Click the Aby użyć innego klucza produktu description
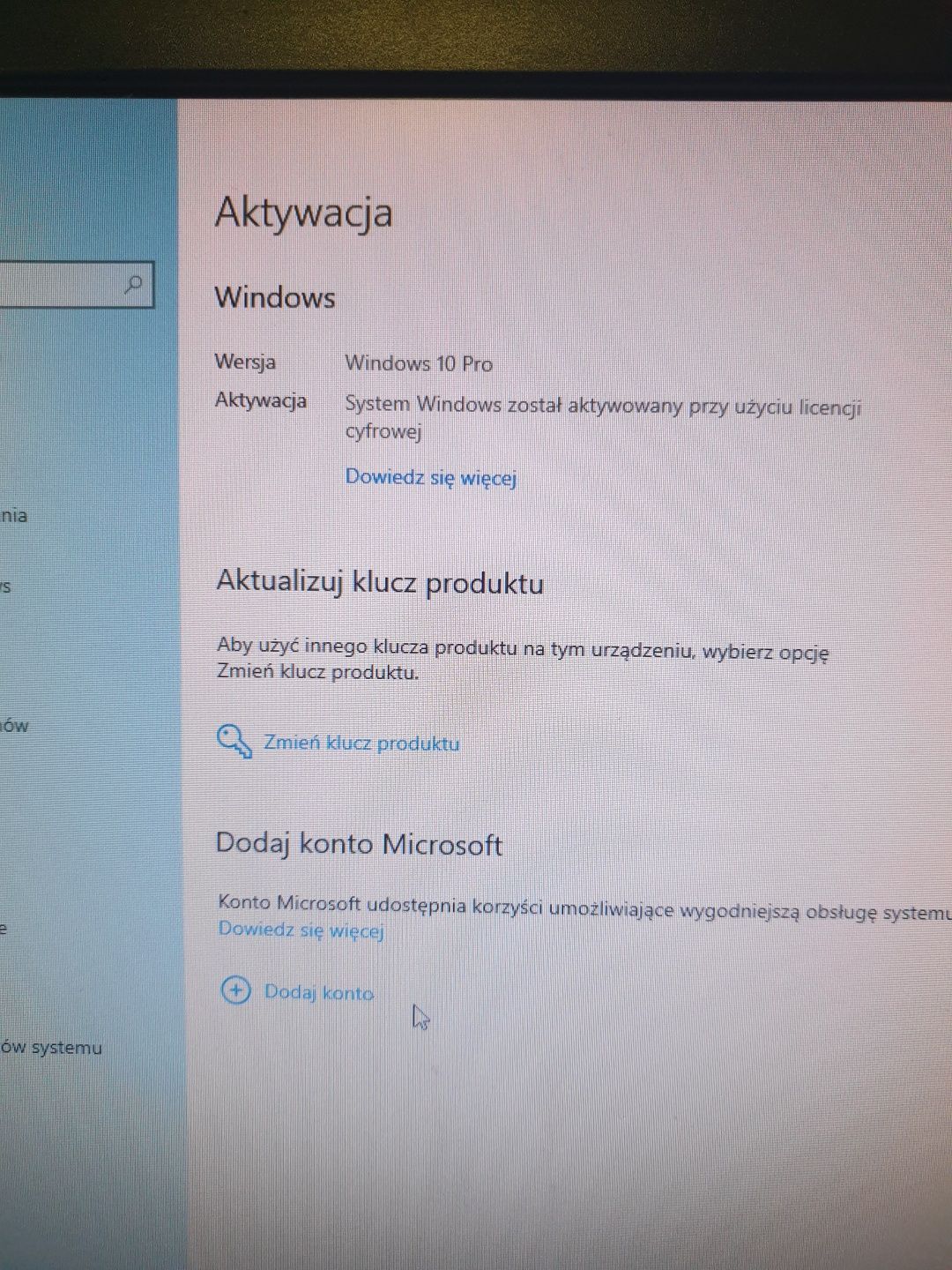This screenshot has width=952, height=1270. (523, 659)
